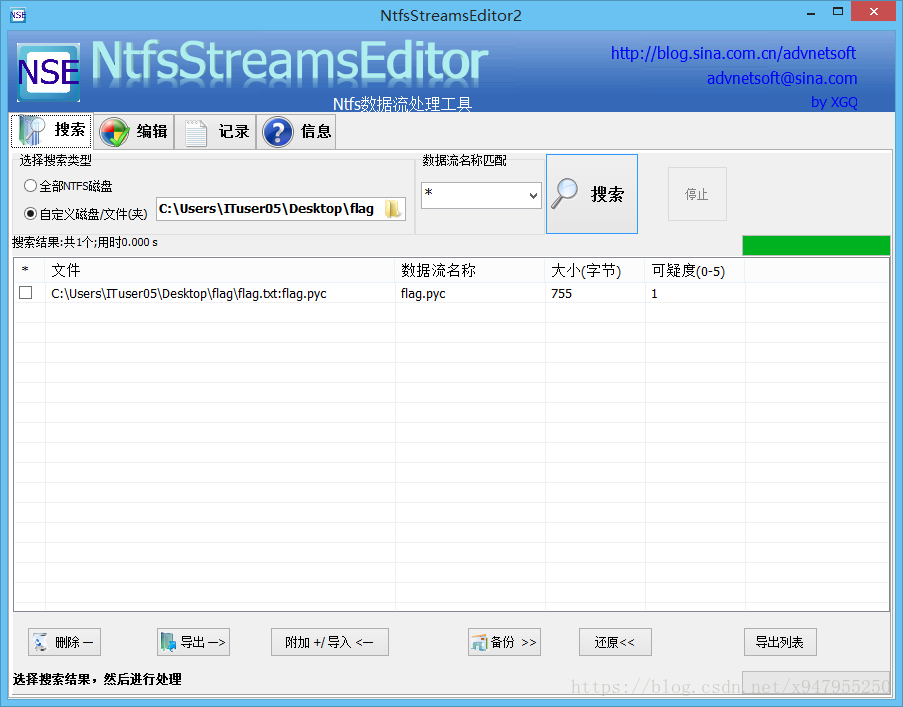Click the NSE icon in the title bar
Viewport: 903px width, 707px height.
pos(18,16)
